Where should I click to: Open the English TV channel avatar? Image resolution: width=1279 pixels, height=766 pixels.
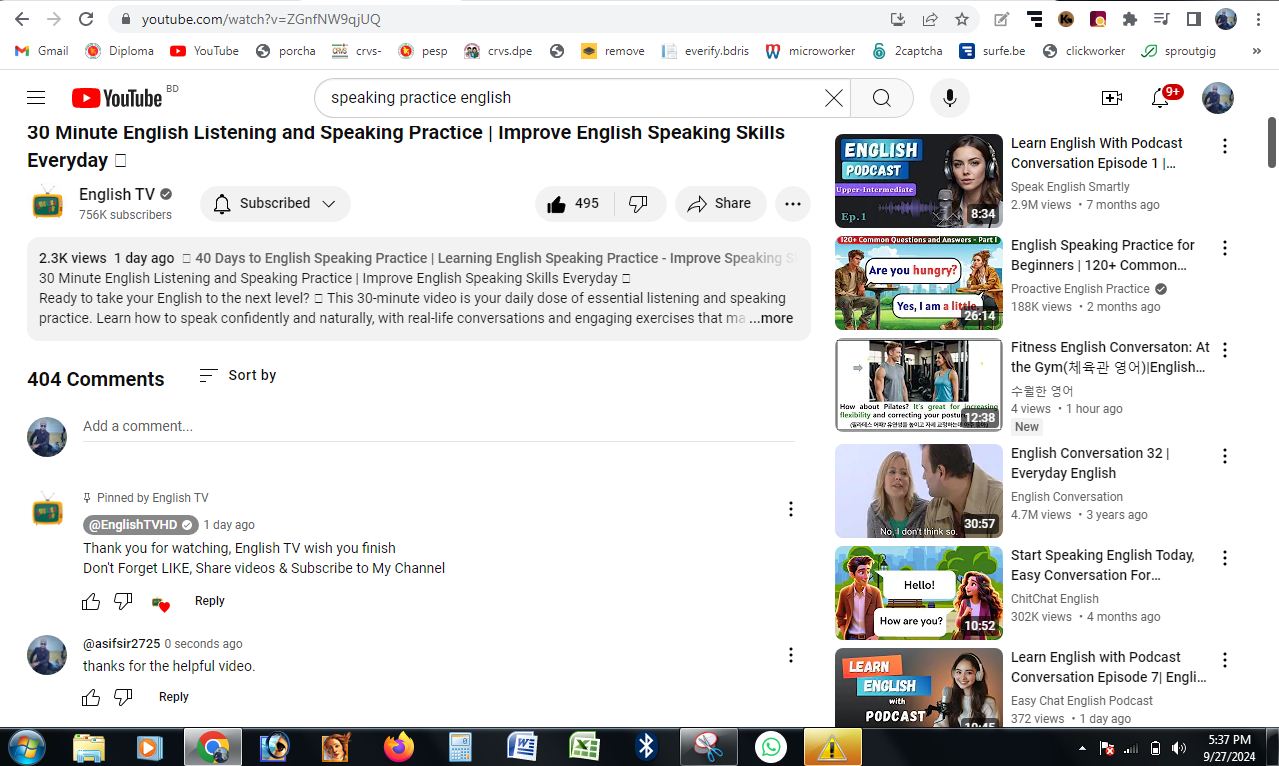(47, 203)
